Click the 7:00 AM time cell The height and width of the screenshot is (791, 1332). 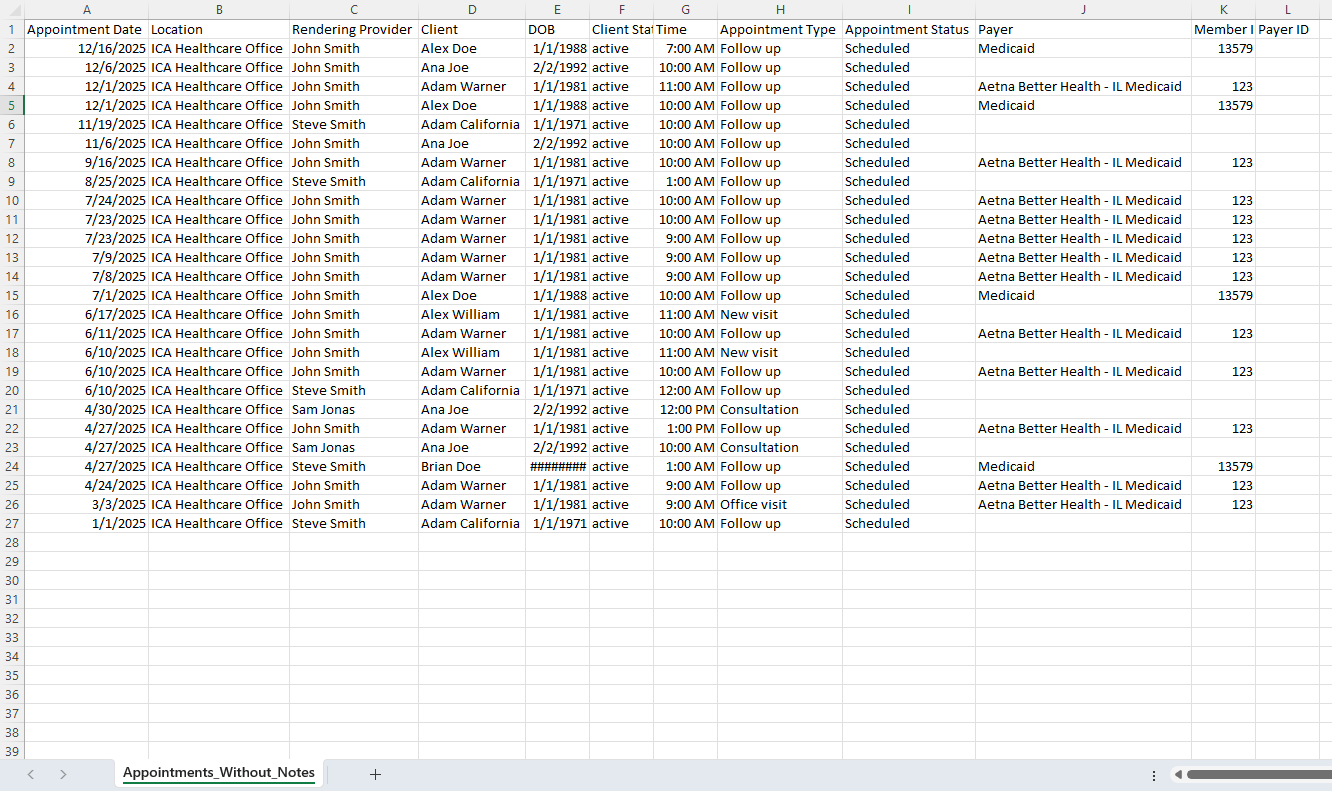[x=685, y=49]
